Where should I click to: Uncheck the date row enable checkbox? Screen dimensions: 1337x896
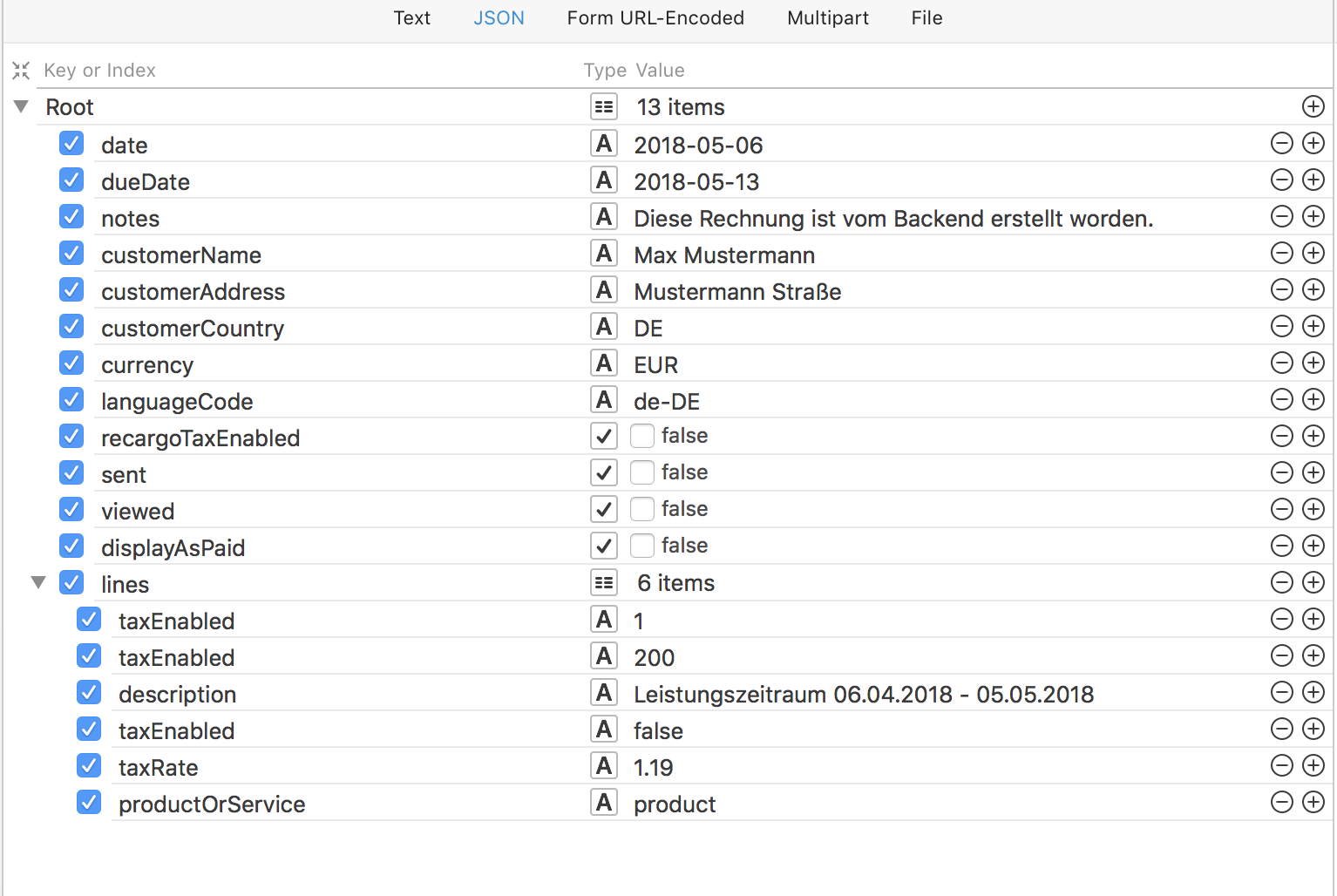click(x=71, y=143)
